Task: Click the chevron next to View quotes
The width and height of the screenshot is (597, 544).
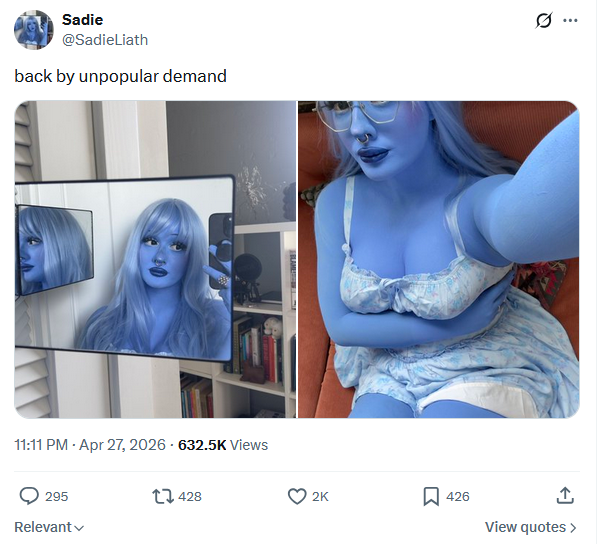Action: pos(573,528)
